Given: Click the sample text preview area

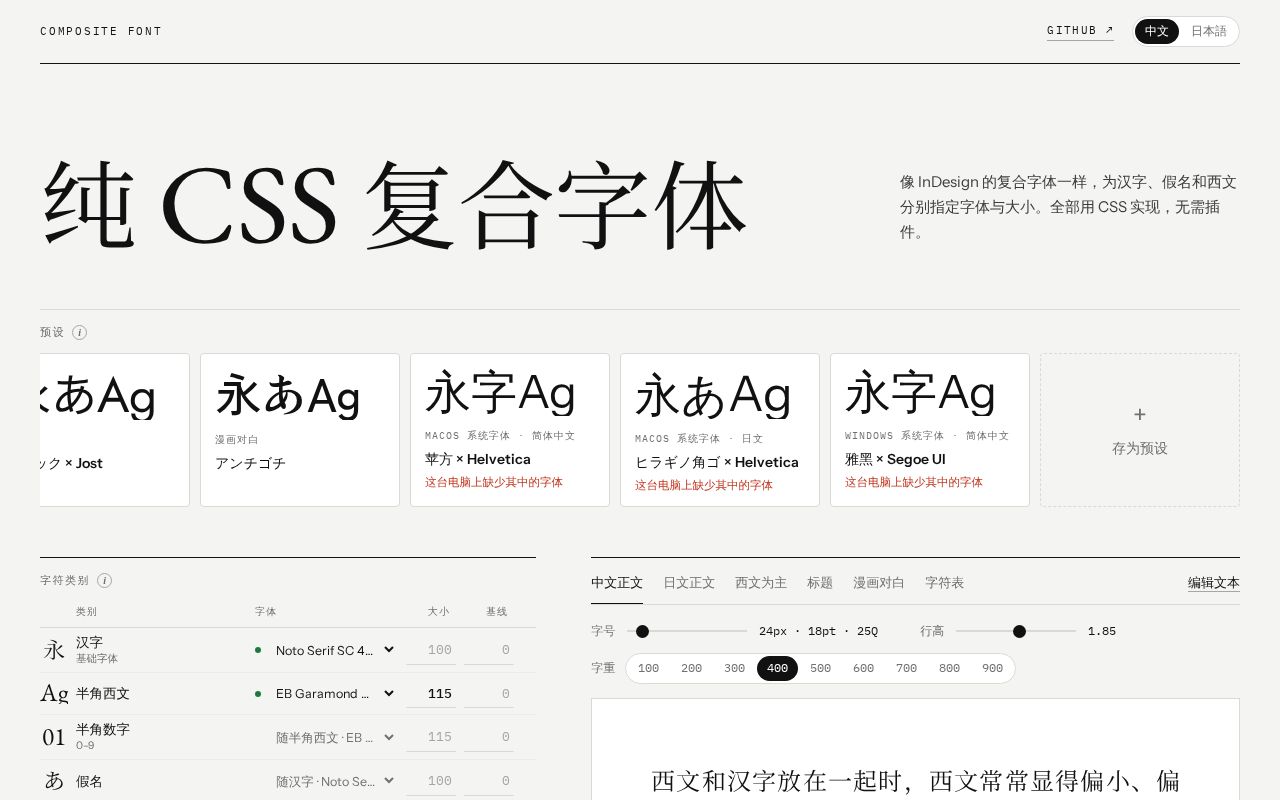Looking at the screenshot, I should pyautogui.click(x=915, y=750).
